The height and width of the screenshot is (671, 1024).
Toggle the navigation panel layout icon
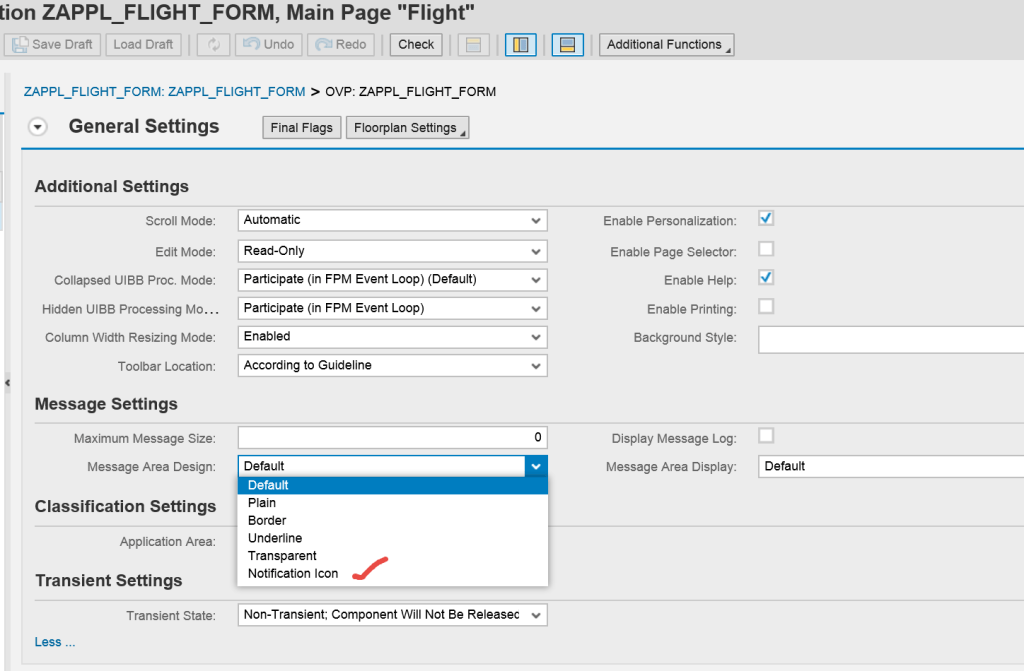[x=520, y=44]
